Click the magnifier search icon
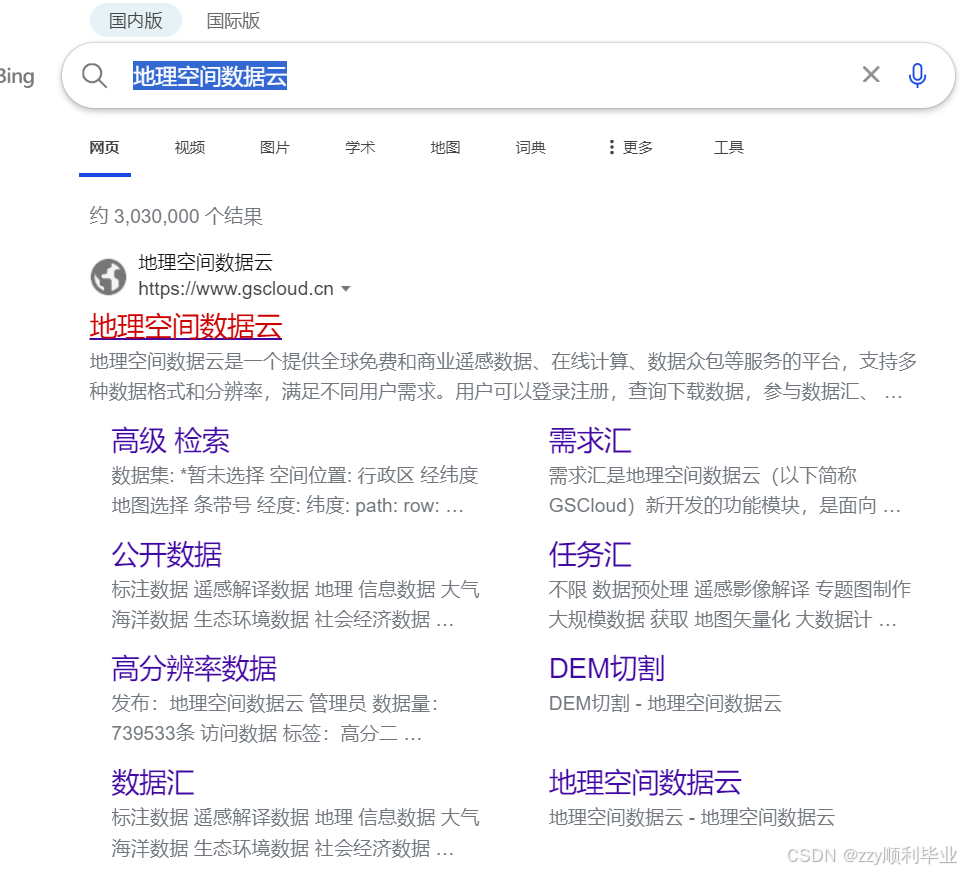961x873 pixels. click(x=94, y=76)
